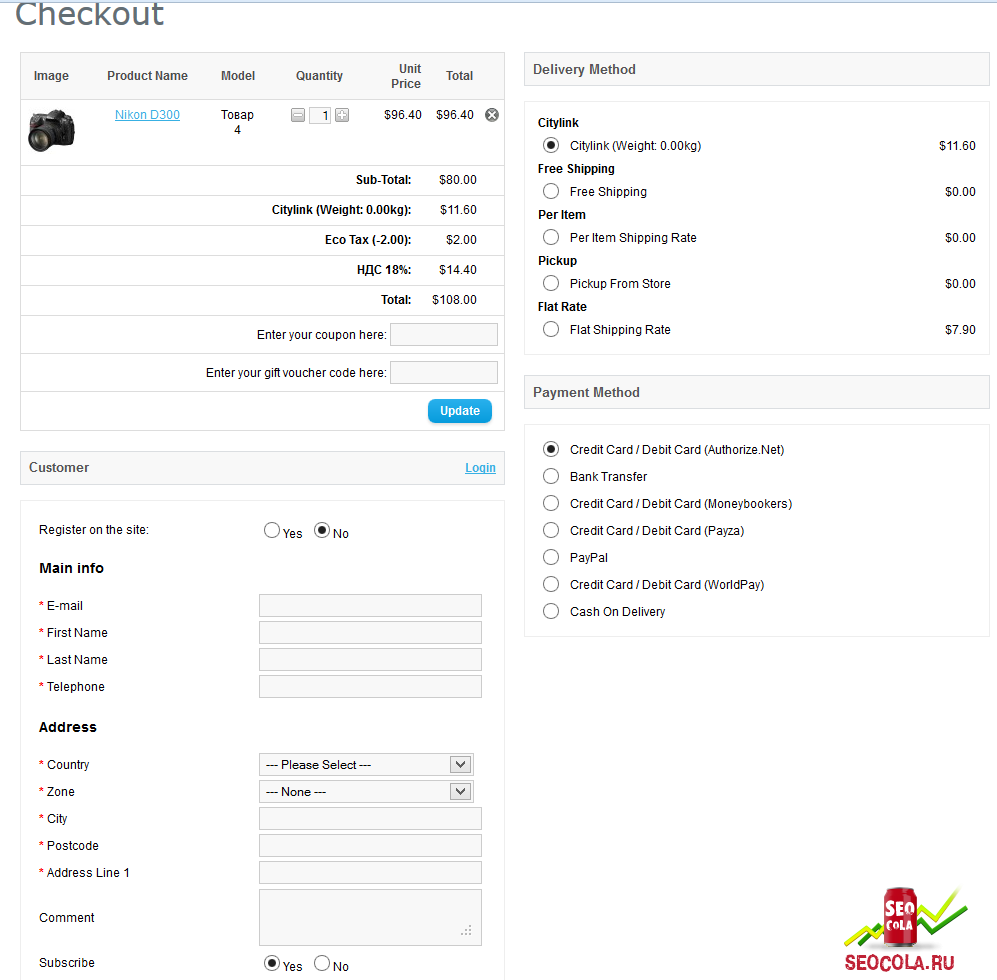Click the City input field
The image size is (997, 980).
[x=370, y=818]
